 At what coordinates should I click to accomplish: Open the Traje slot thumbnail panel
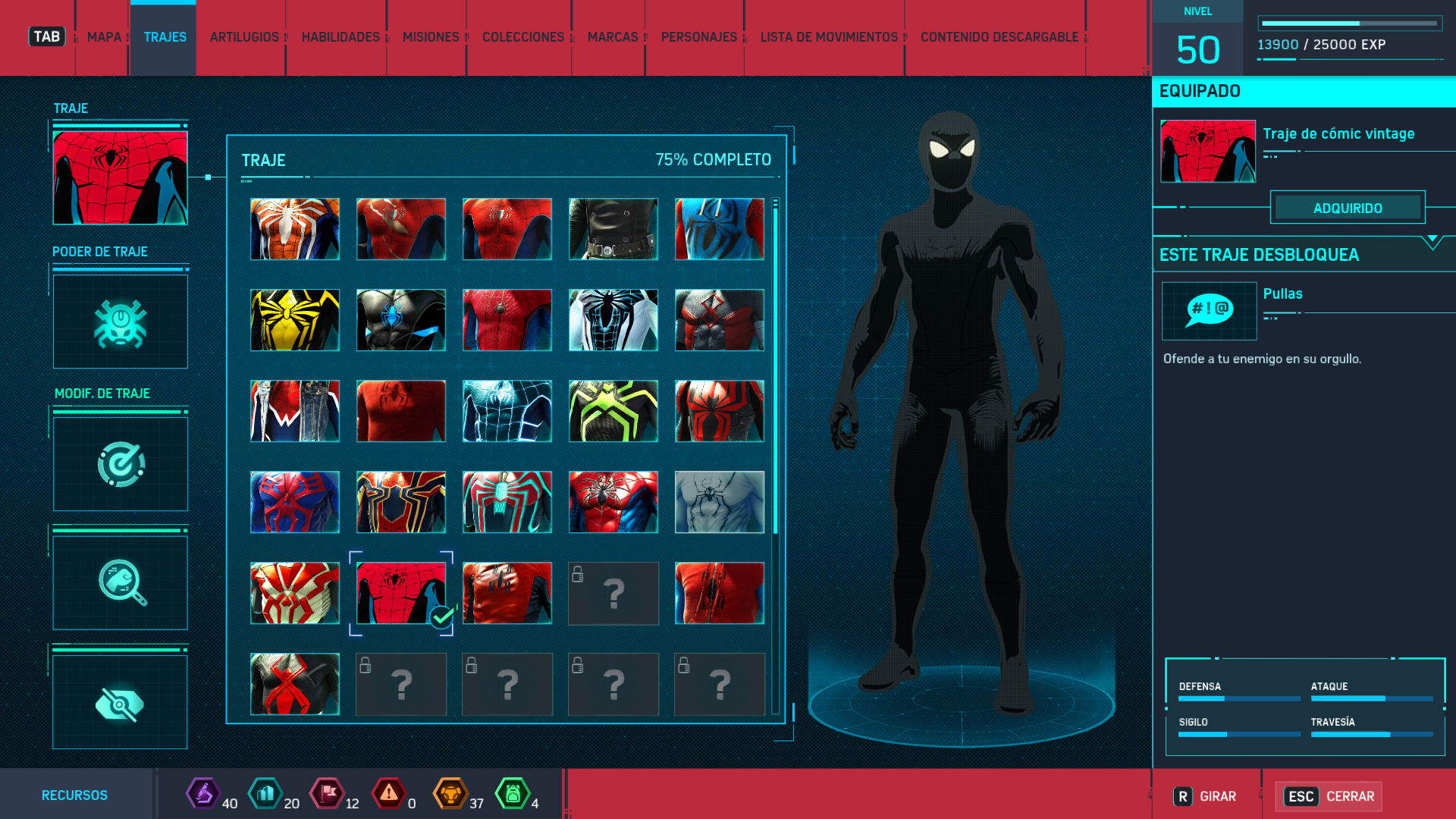(121, 177)
